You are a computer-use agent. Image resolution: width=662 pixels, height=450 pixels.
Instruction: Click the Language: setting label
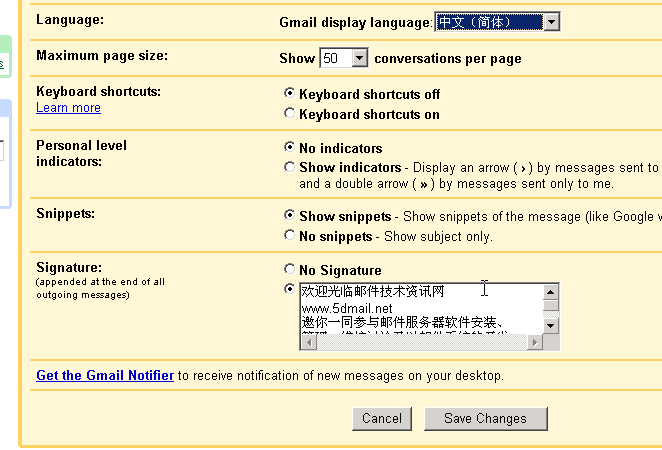click(x=70, y=19)
